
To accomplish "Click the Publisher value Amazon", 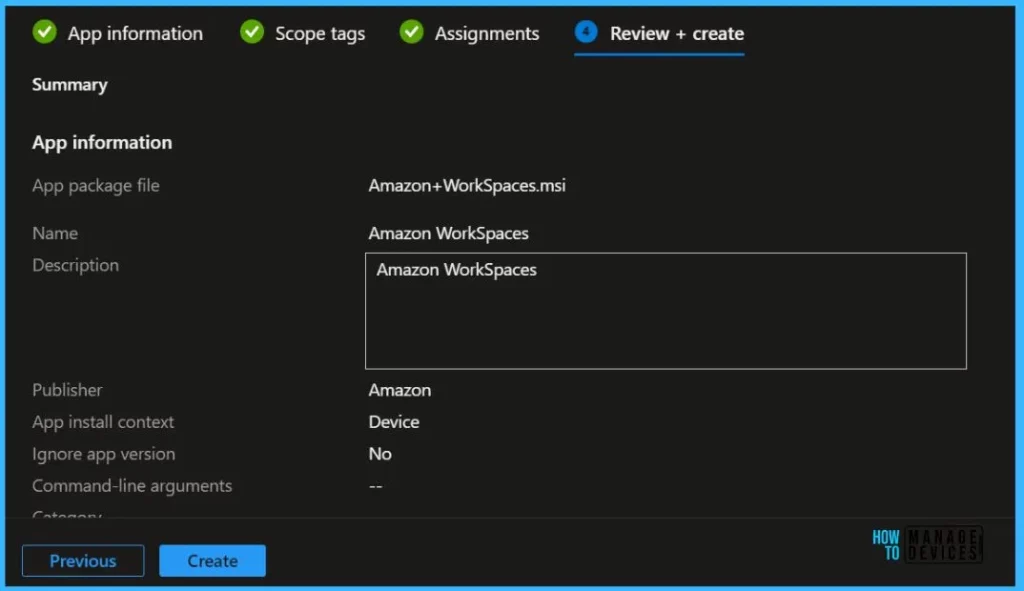I will (x=400, y=390).
